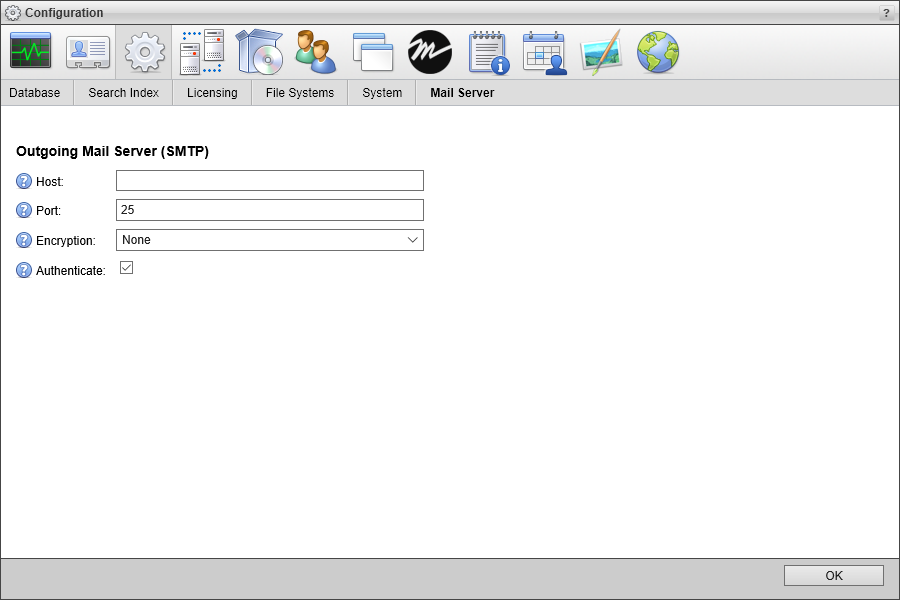
Task: Open the calendar with user icon
Action: 545,53
